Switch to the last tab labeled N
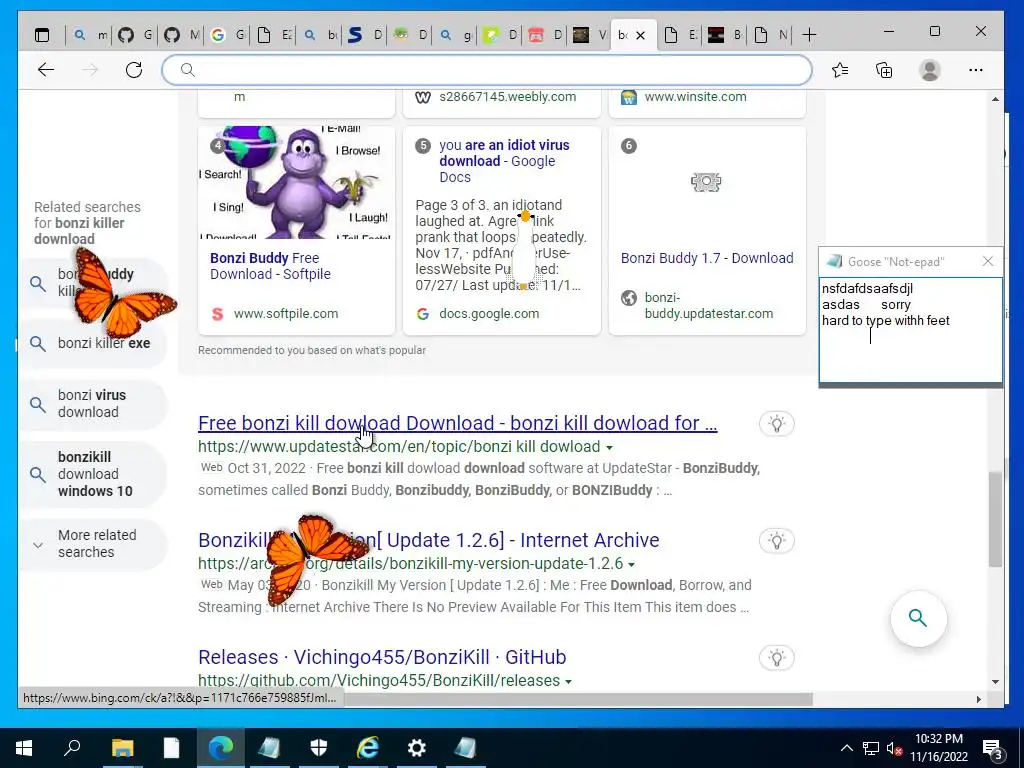Image resolution: width=1024 pixels, height=768 pixels. [x=771, y=35]
